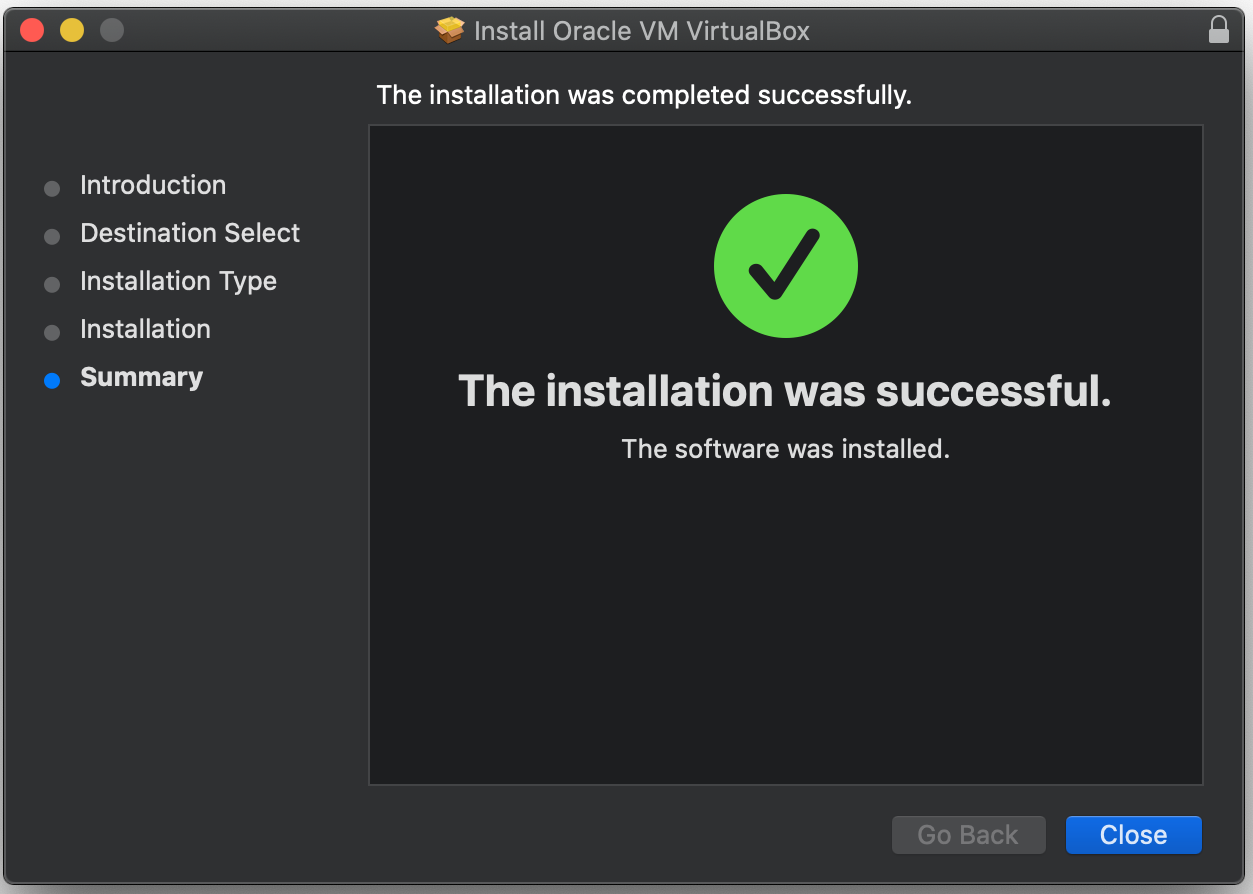Click the gray bullet beside Installation Type
This screenshot has height=894, width=1253.
tap(52, 284)
